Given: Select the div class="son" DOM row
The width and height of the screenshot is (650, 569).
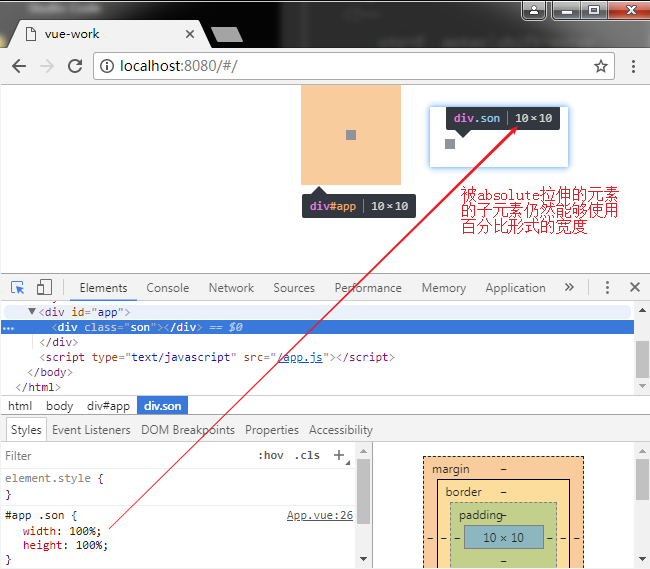Looking at the screenshot, I should point(318,327).
